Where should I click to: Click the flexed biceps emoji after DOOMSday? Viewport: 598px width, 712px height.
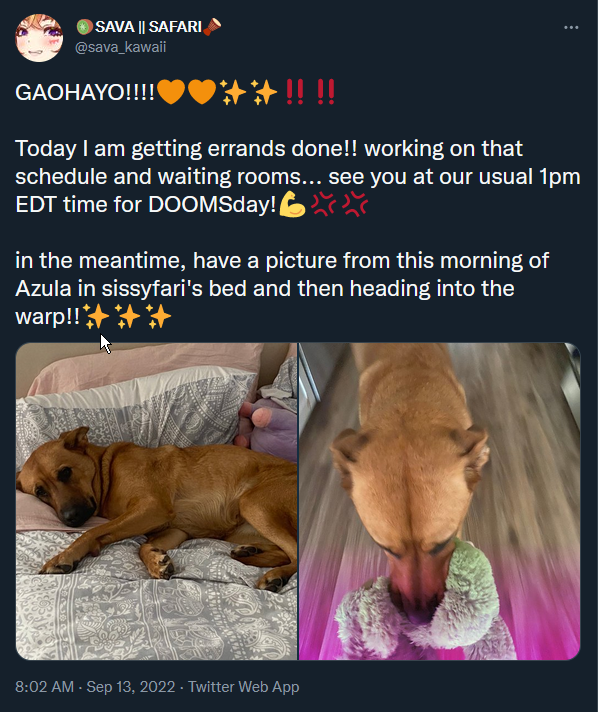coord(292,204)
